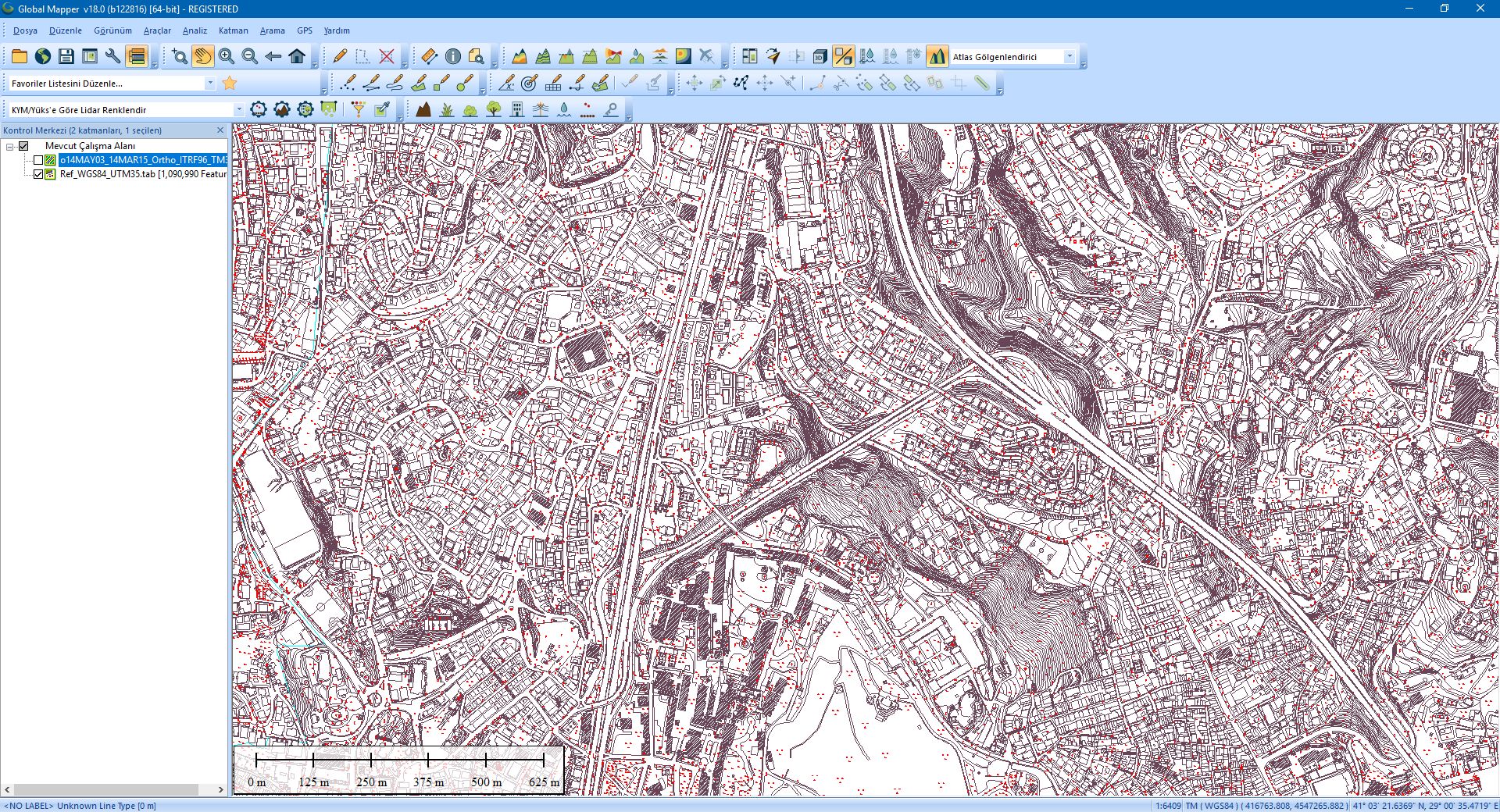Open the 3D View cube button
Screen dimensions: 1500x812
(x=820, y=56)
